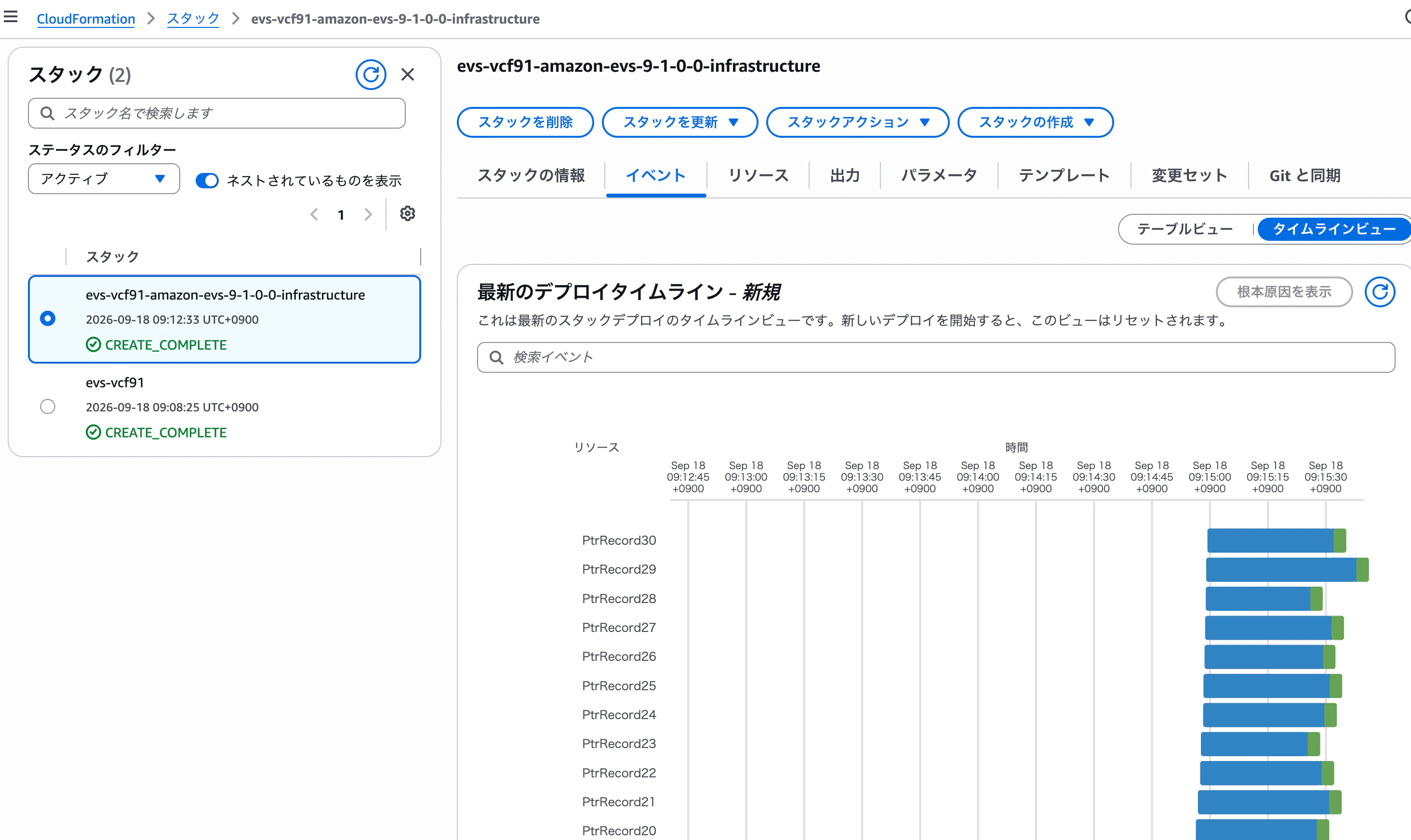Image resolution: width=1411 pixels, height=840 pixels.
Task: Click the Sep 18 09:15:00 time axis label
Action: (x=1210, y=477)
